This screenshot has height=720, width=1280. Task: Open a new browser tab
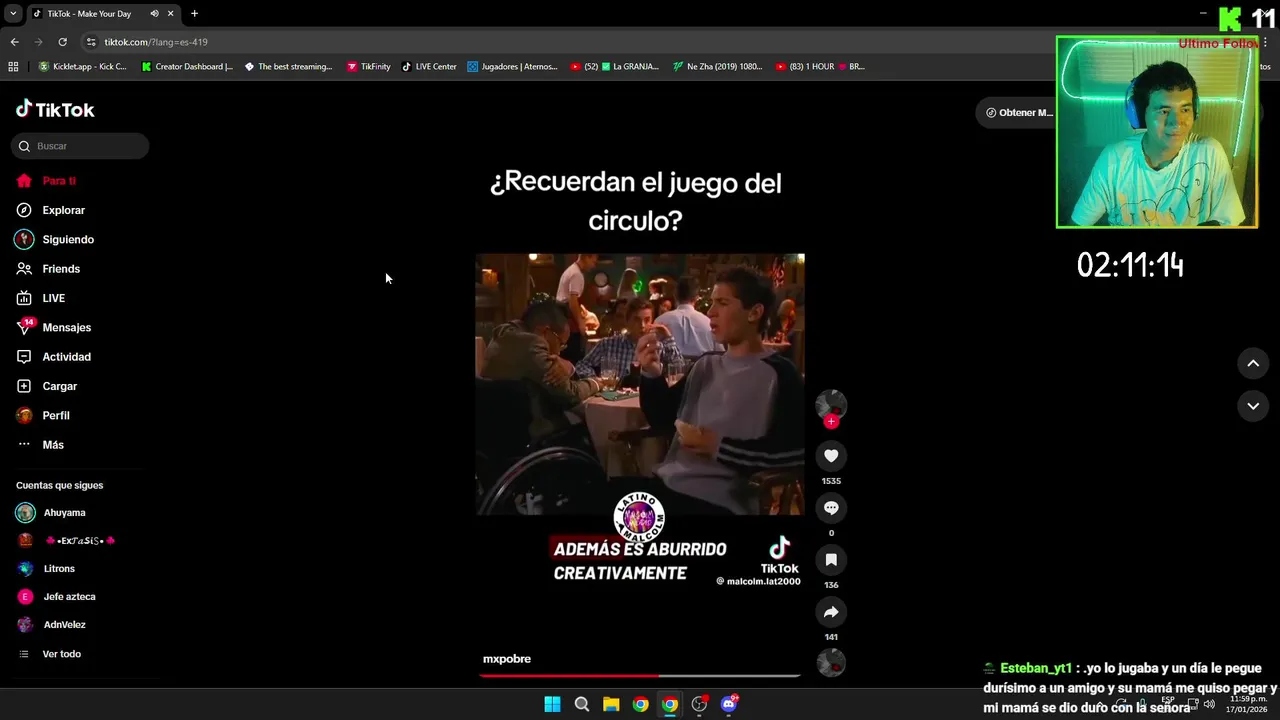pos(194,14)
